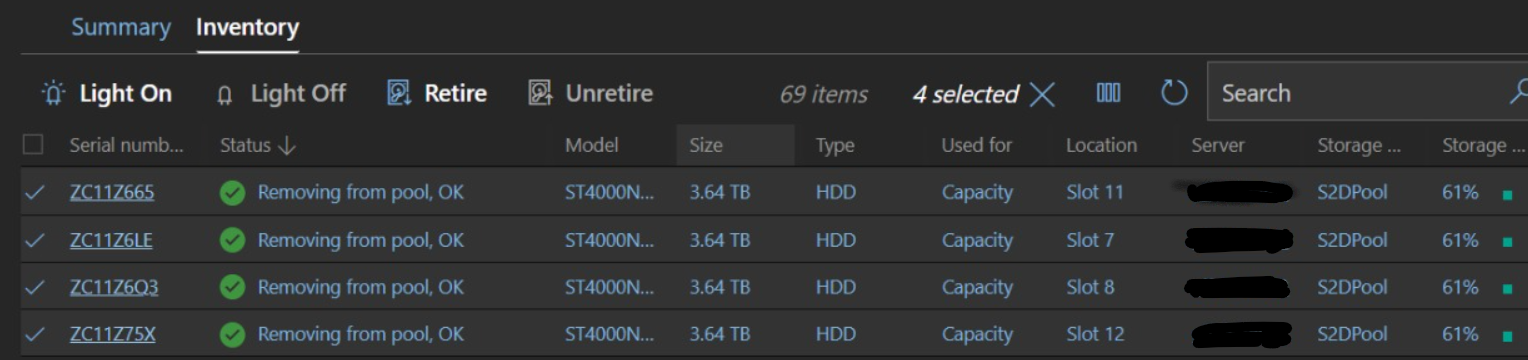Open the ZC11Z6Q3 drive details link
The height and width of the screenshot is (360, 1528).
(x=114, y=287)
